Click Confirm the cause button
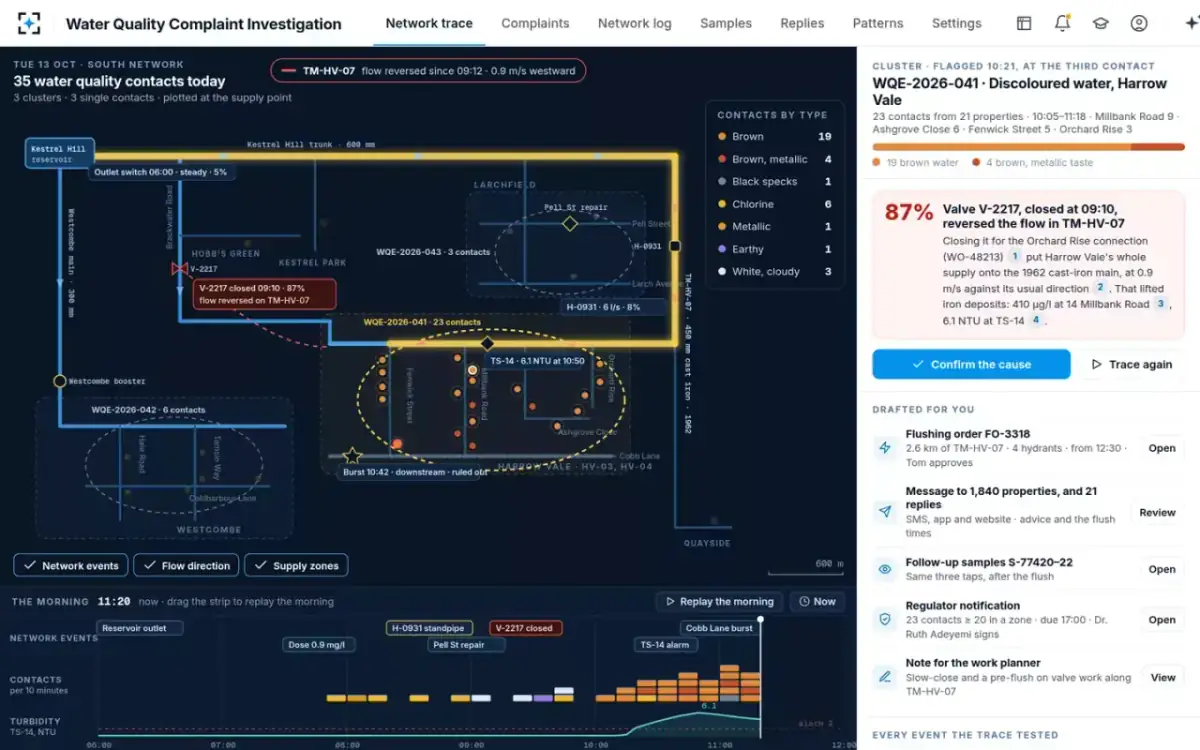Screen dimensions: 1200x750 [x=971, y=364]
